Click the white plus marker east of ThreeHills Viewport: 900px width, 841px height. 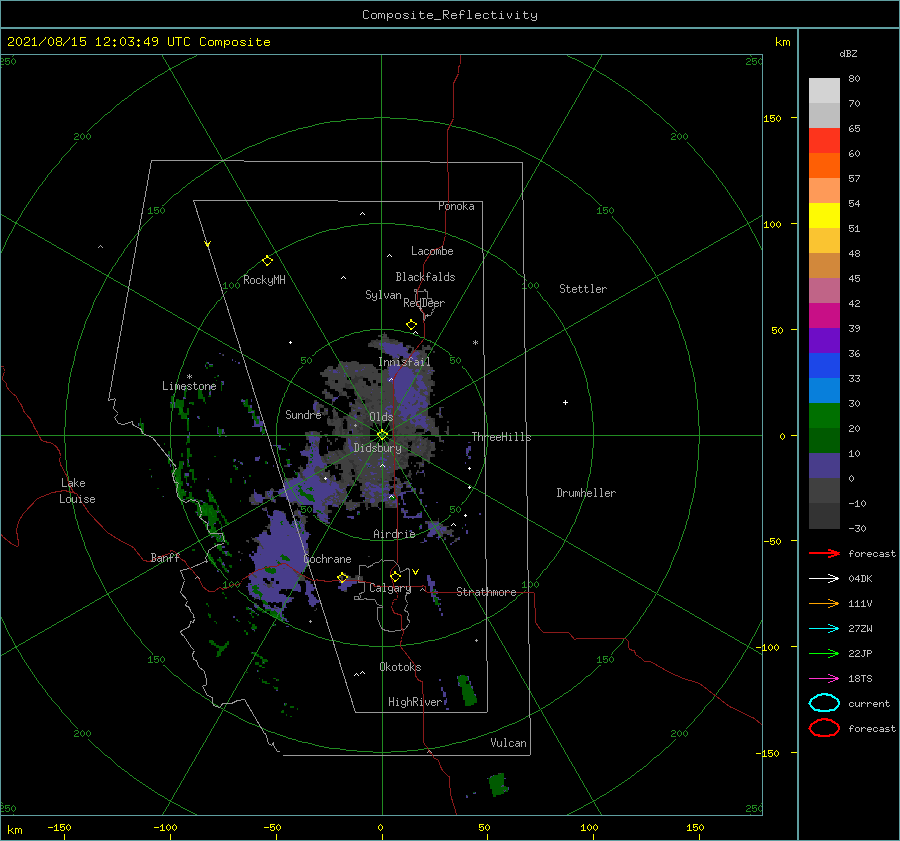[565, 402]
